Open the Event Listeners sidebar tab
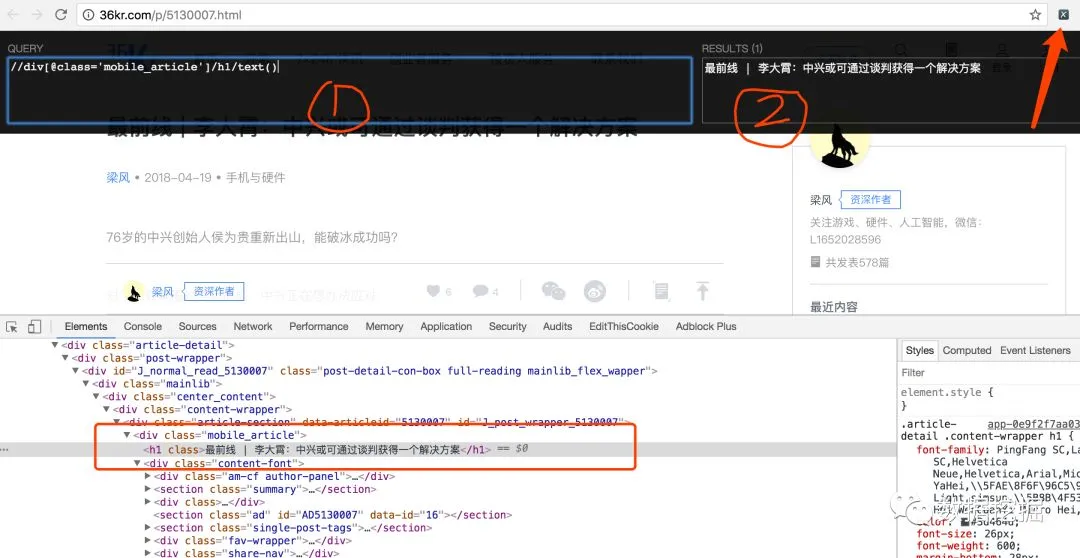 pos(1035,351)
